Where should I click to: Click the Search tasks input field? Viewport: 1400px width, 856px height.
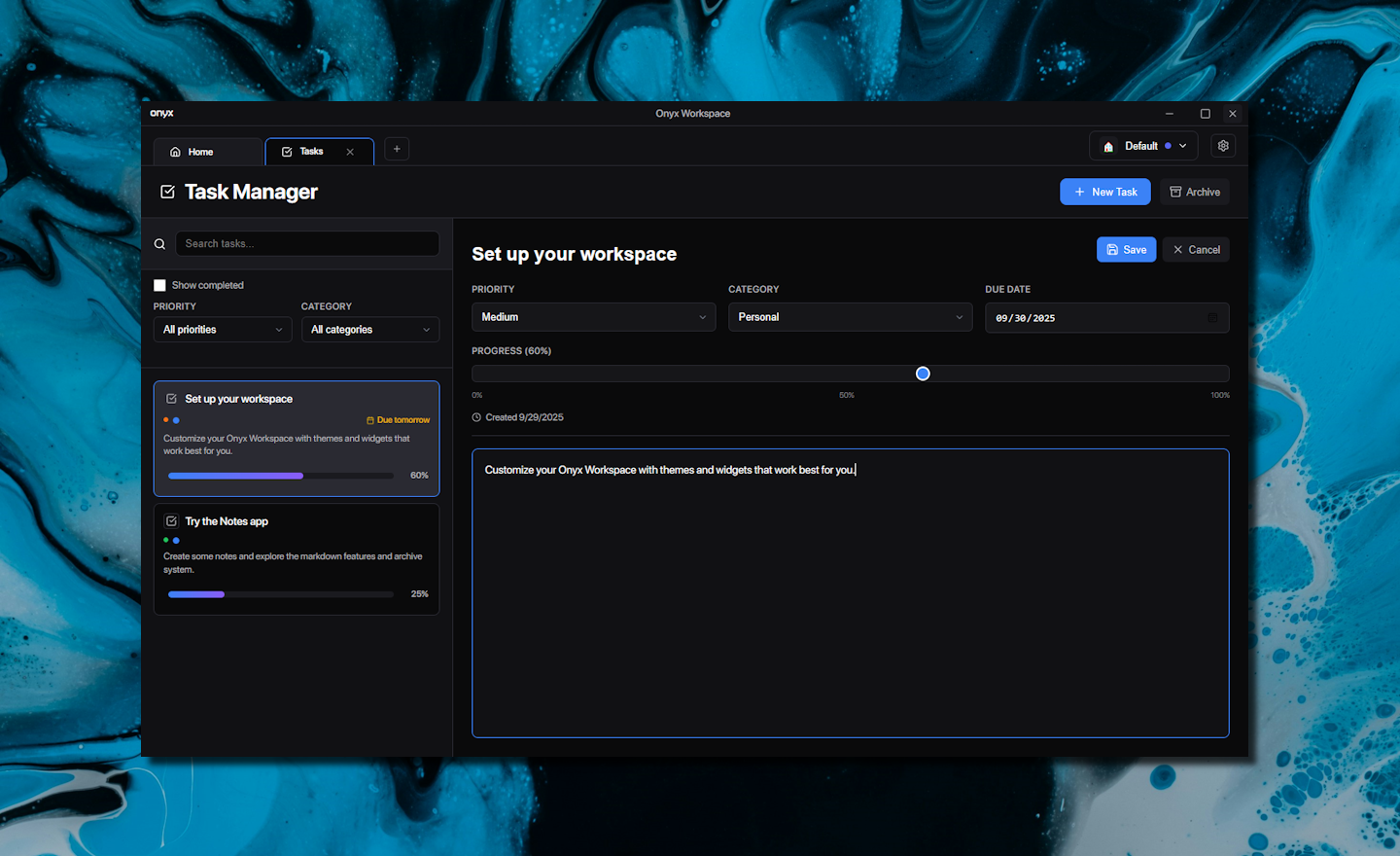tap(307, 244)
